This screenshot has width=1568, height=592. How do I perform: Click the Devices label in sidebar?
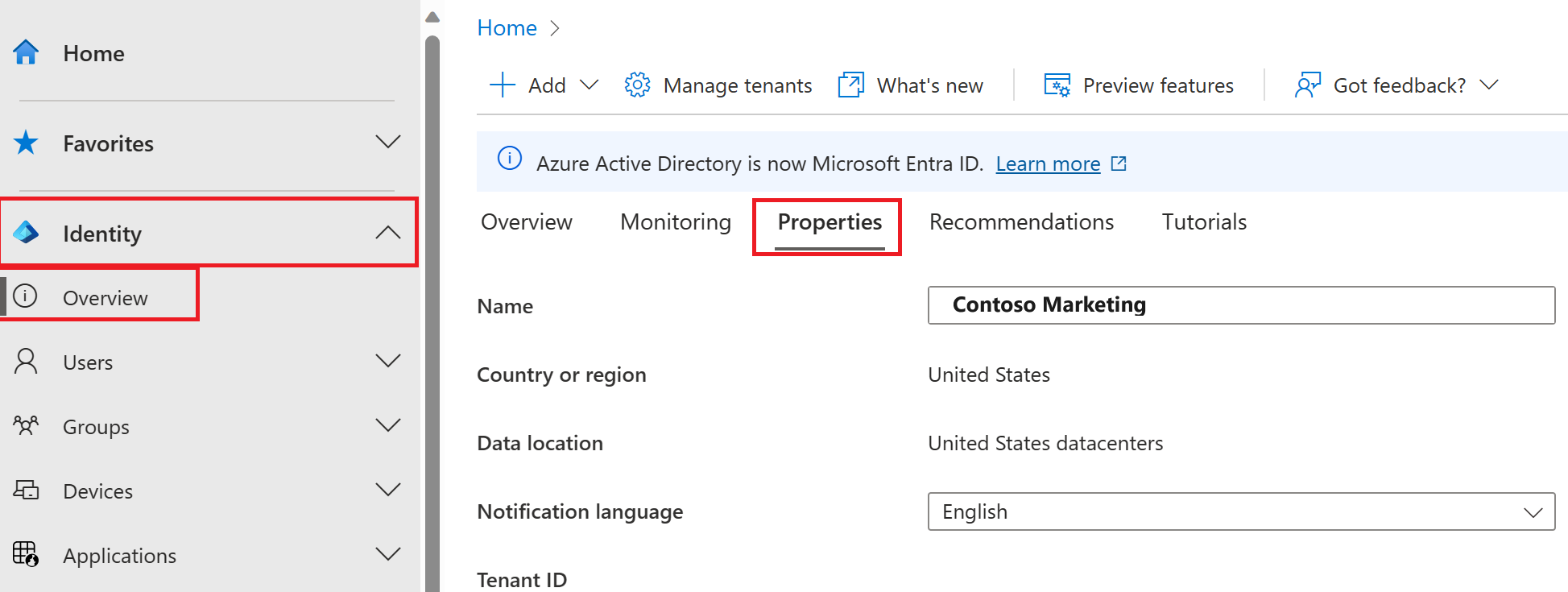click(x=97, y=491)
